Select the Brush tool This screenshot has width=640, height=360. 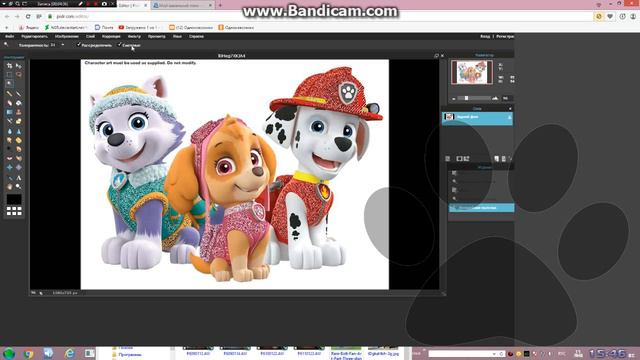(18, 94)
